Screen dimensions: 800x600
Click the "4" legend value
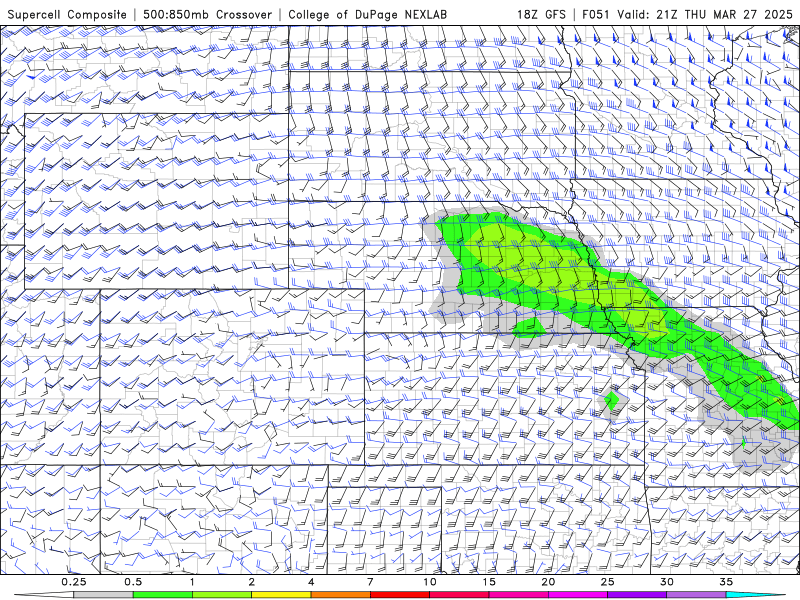311,582
